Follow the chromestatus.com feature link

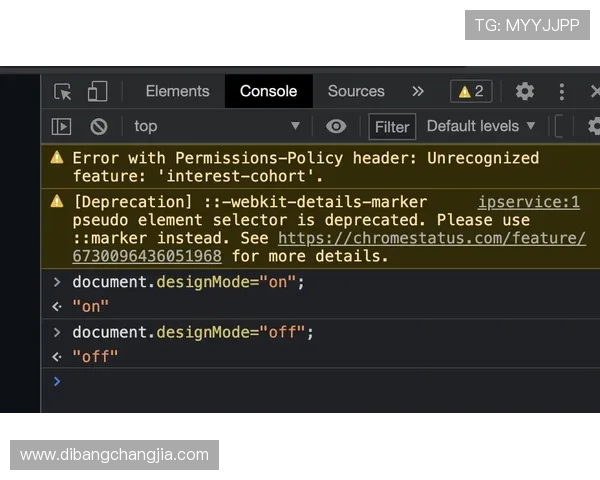pos(431,238)
